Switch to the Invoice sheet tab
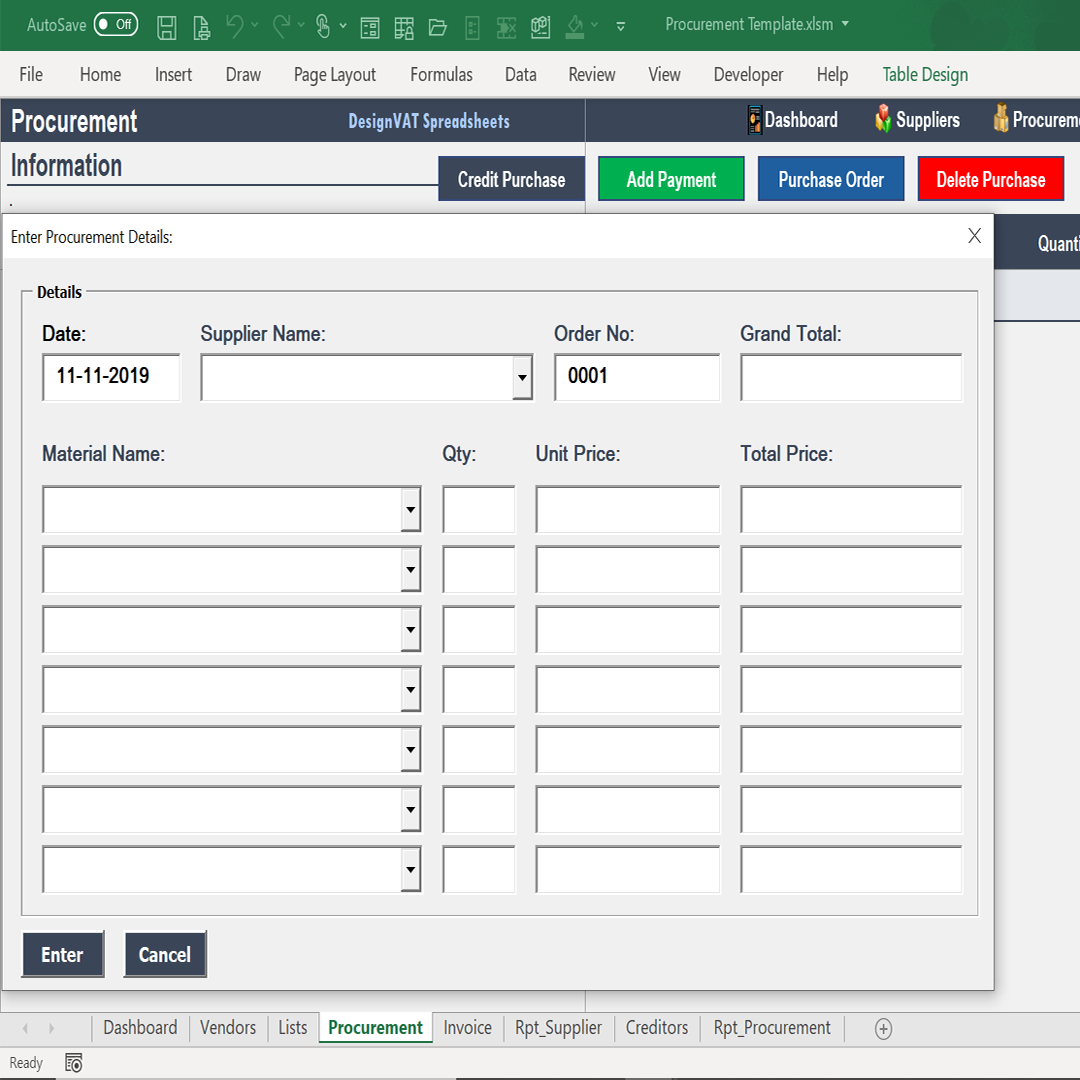 coord(467,1027)
